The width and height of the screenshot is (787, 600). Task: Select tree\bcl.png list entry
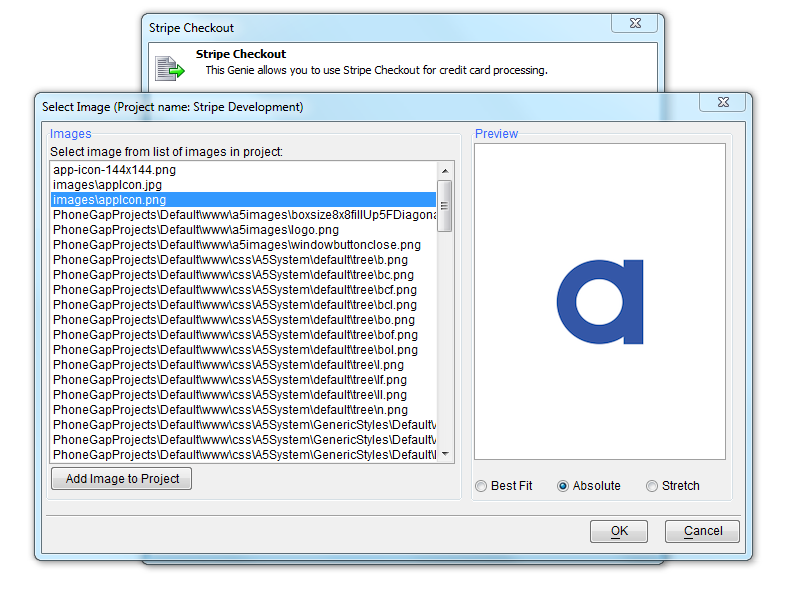tap(244, 305)
